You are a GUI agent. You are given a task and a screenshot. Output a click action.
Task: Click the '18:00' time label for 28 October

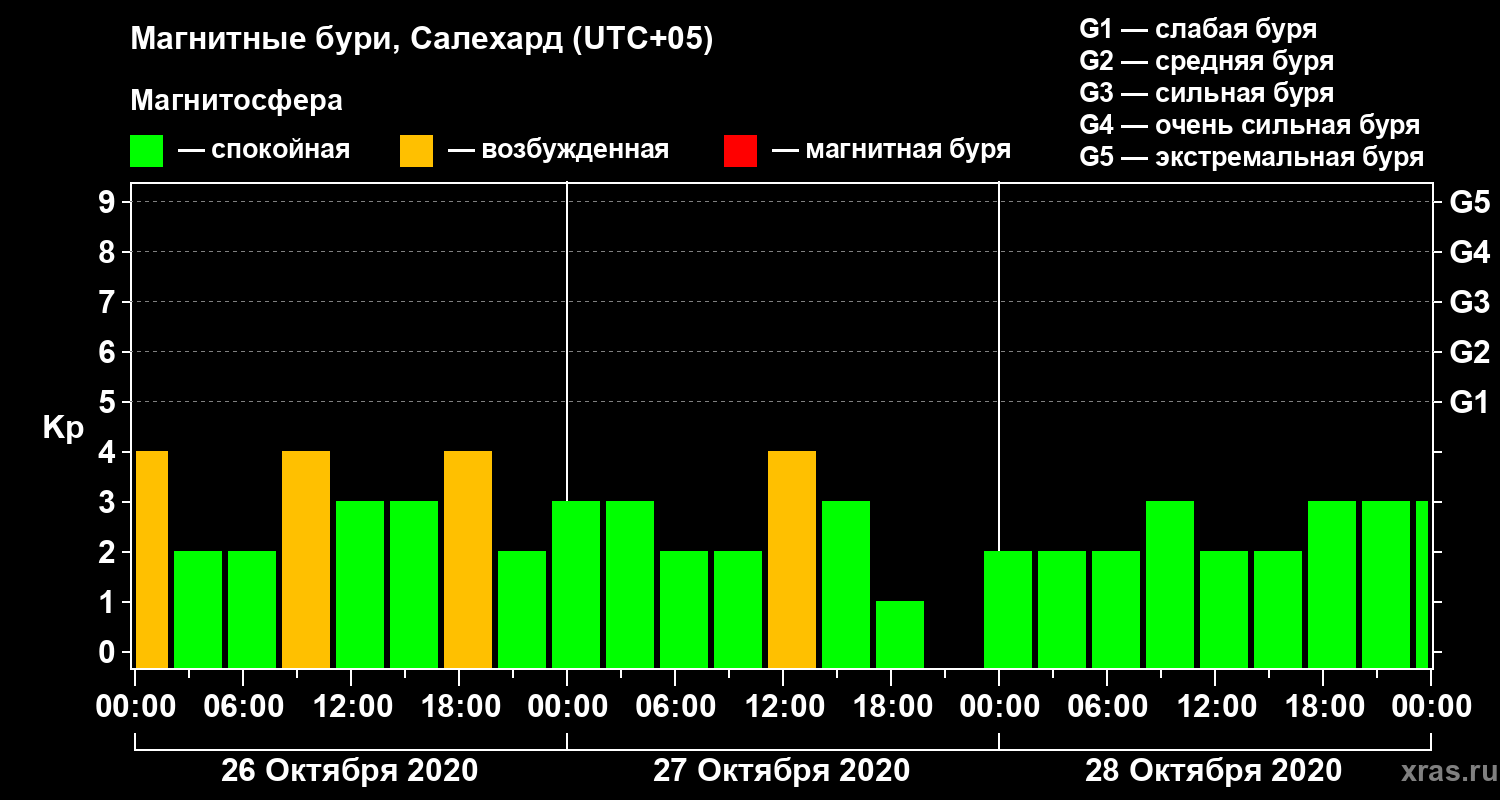click(x=1323, y=707)
